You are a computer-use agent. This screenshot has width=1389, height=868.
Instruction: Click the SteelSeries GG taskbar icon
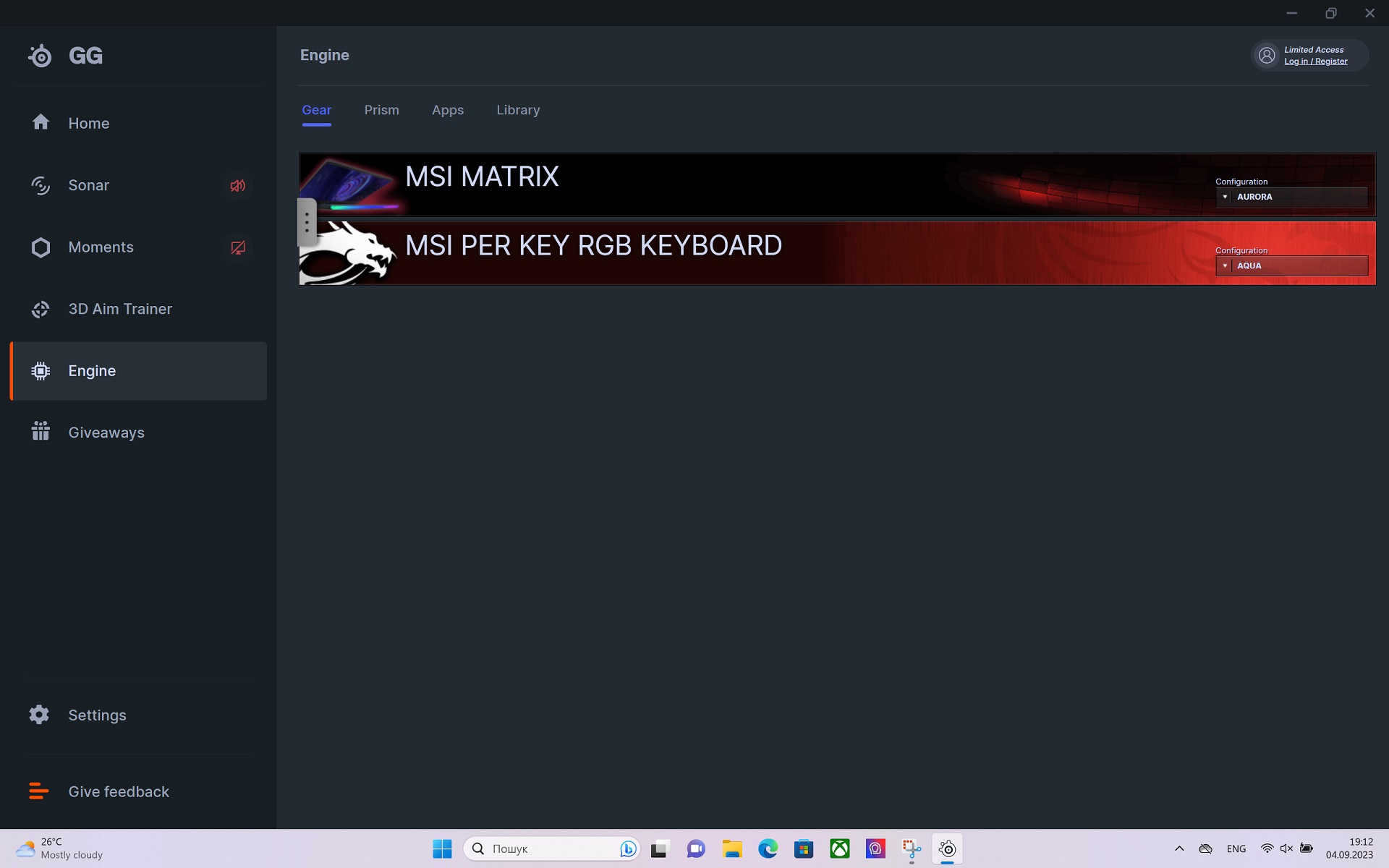[948, 848]
